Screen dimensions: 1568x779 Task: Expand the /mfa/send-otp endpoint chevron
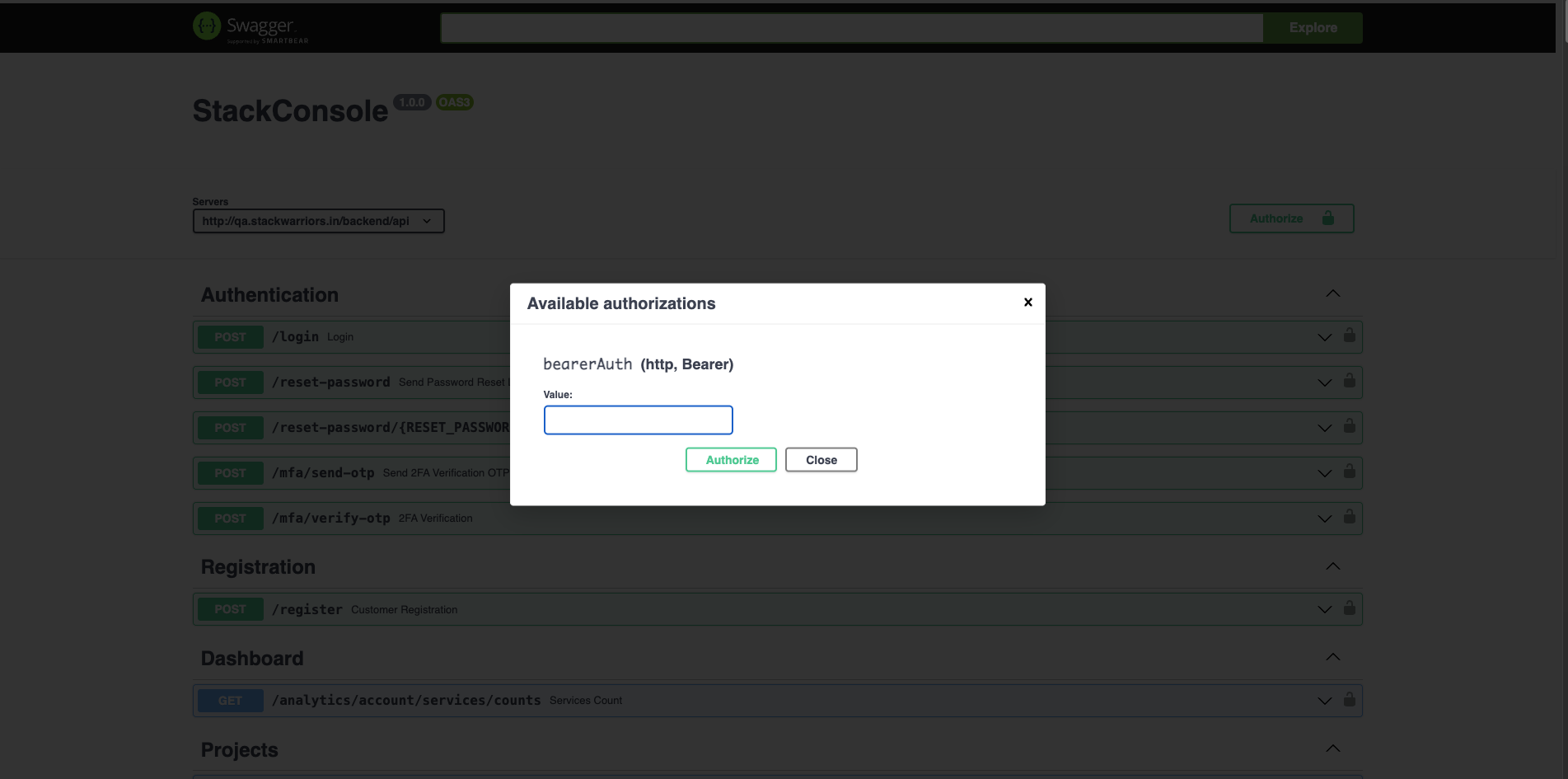pyautogui.click(x=1324, y=473)
